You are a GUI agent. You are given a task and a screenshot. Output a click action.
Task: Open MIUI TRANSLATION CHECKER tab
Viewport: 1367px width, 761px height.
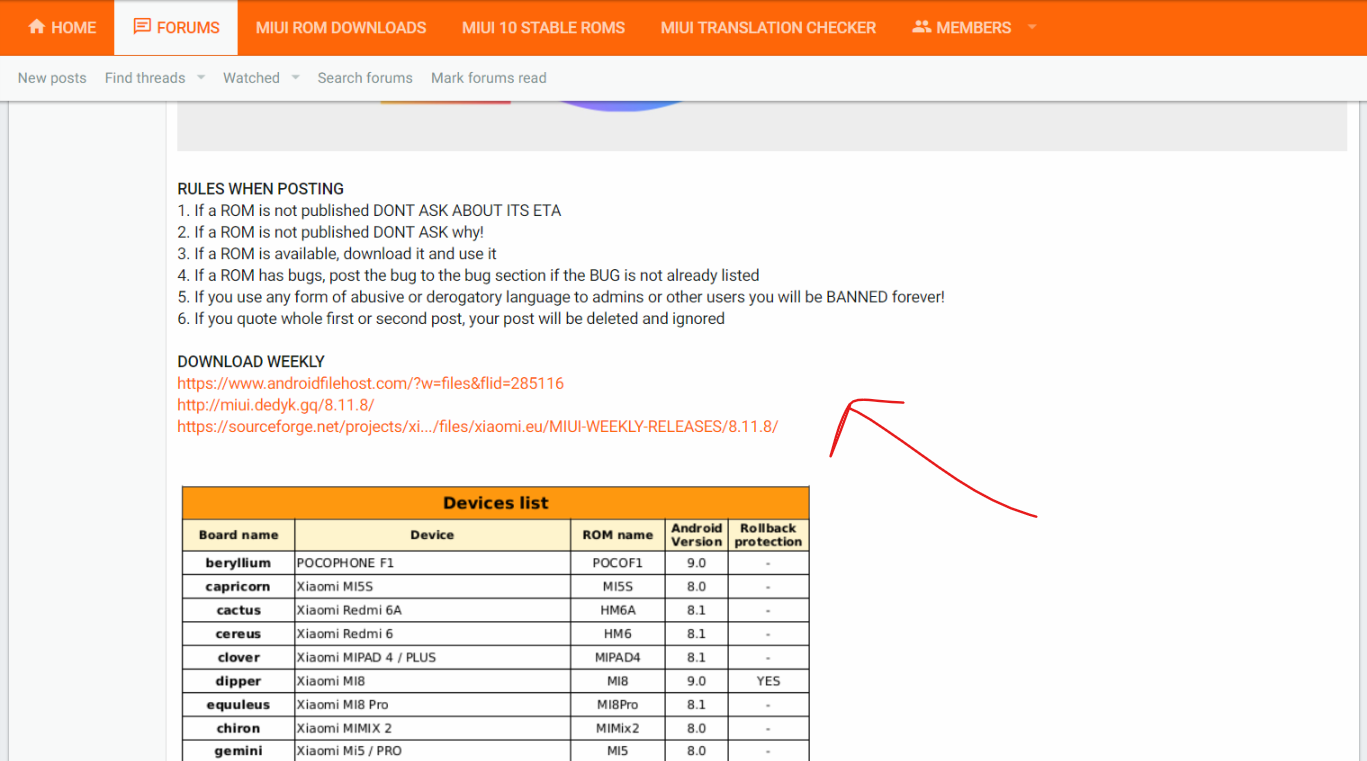(x=768, y=28)
